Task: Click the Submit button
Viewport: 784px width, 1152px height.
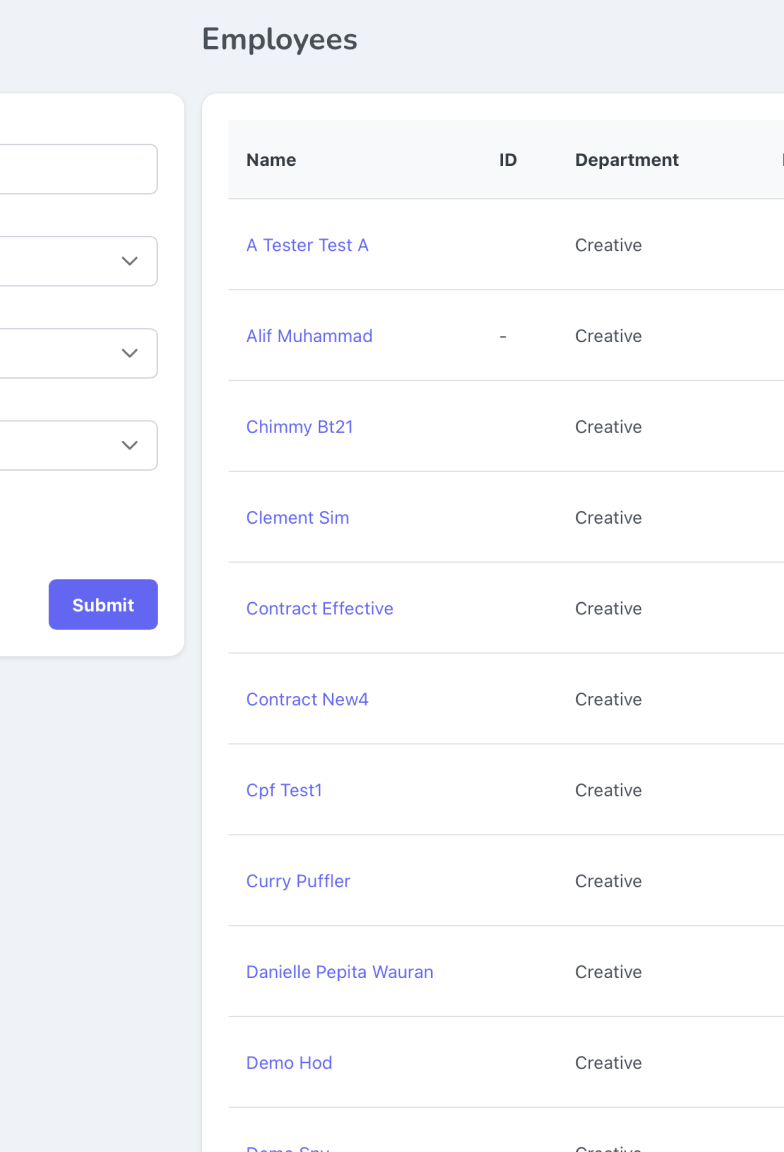Action: [103, 605]
